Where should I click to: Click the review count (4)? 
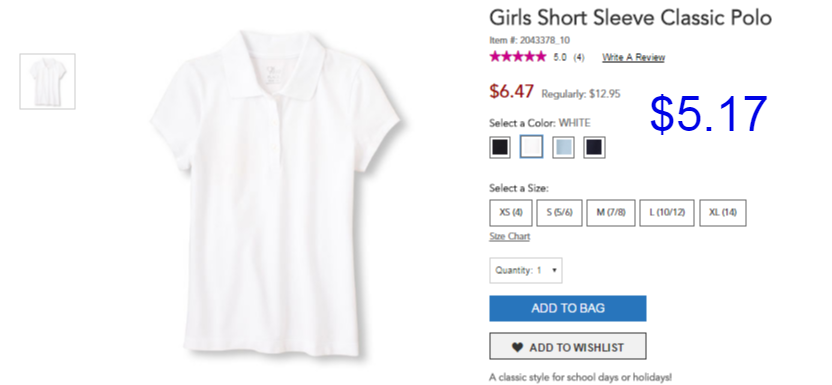click(579, 57)
